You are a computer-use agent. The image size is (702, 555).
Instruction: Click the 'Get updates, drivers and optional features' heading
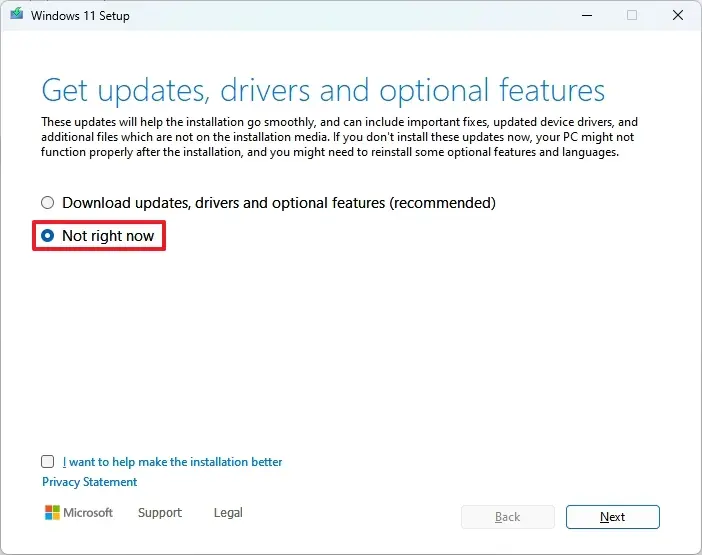point(323,91)
